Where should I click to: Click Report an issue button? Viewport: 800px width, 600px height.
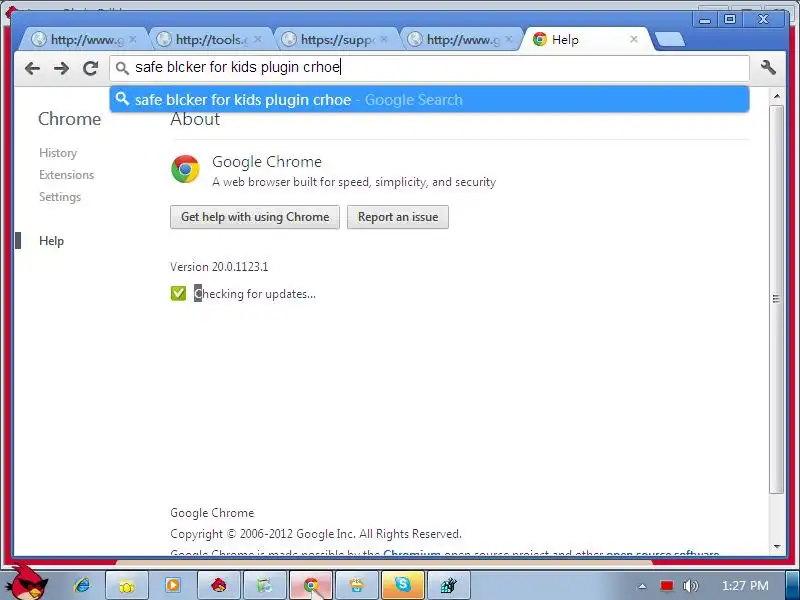click(397, 217)
